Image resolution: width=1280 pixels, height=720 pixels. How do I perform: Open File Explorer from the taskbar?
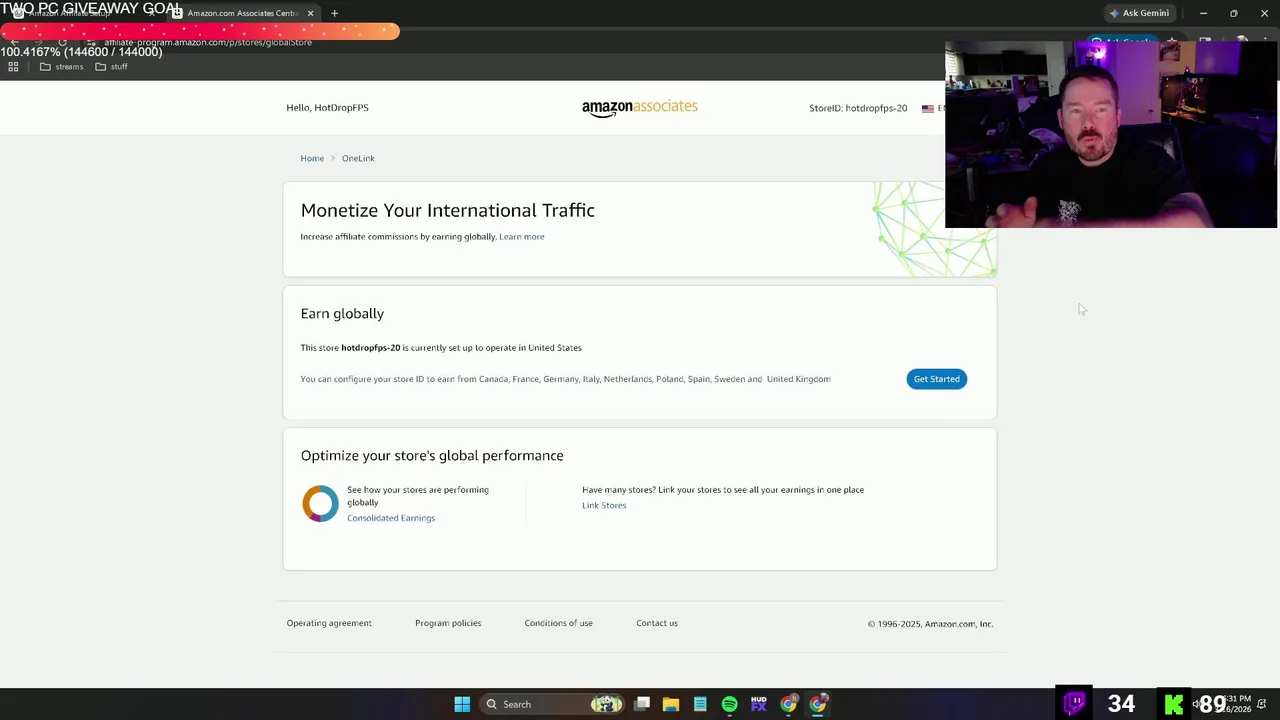coord(671,704)
